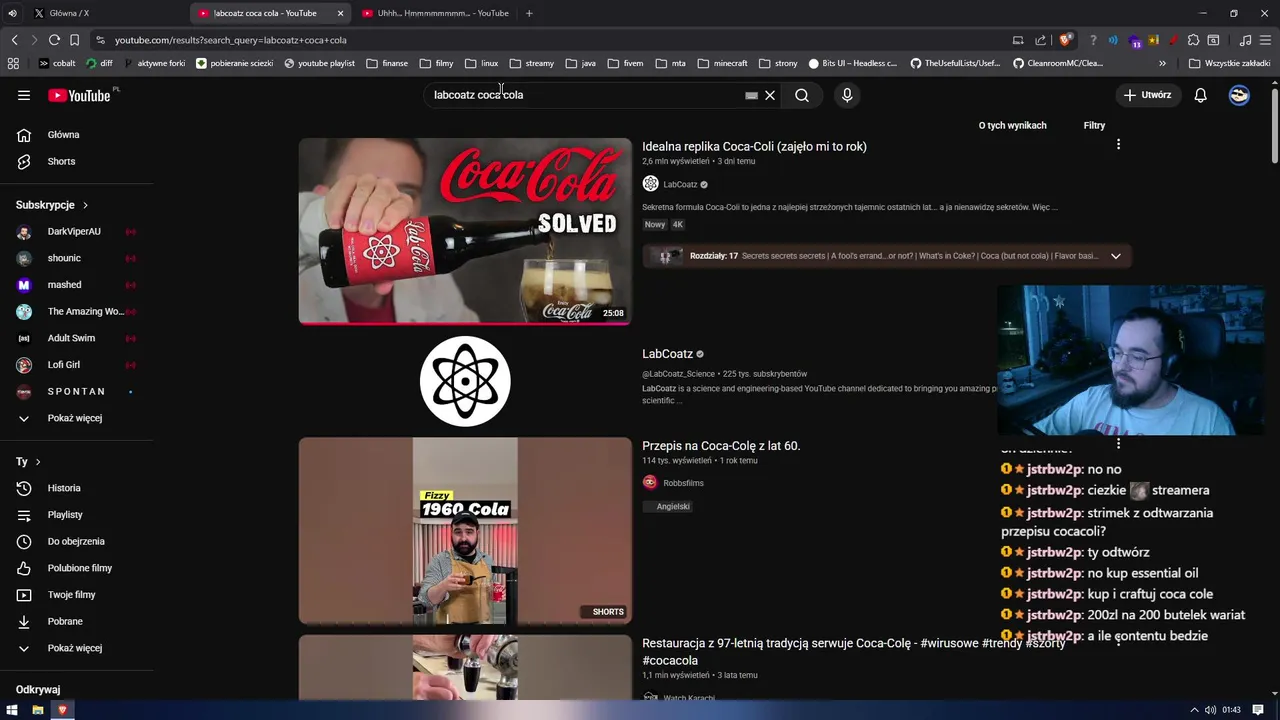Open Restauracja z 97-letnią tradycją video title
This screenshot has width=1280, height=720.
(853, 652)
